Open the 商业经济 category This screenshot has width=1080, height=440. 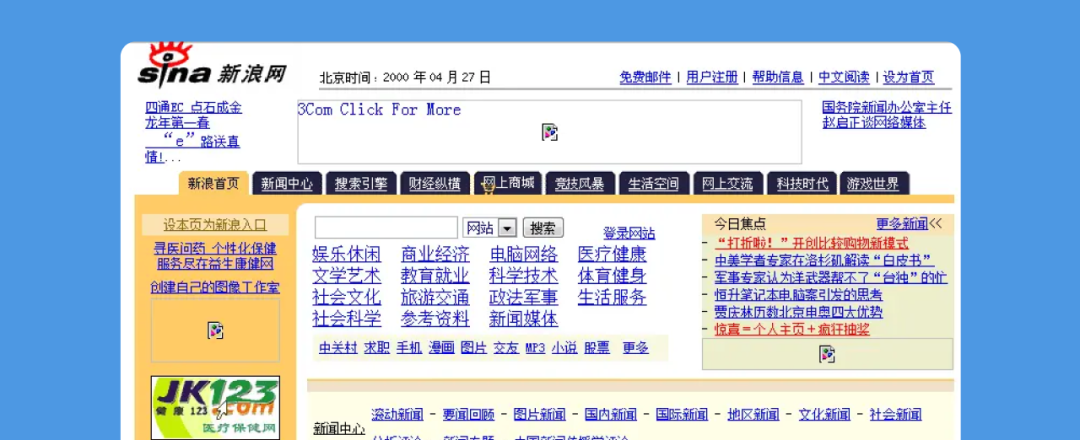[x=435, y=254]
